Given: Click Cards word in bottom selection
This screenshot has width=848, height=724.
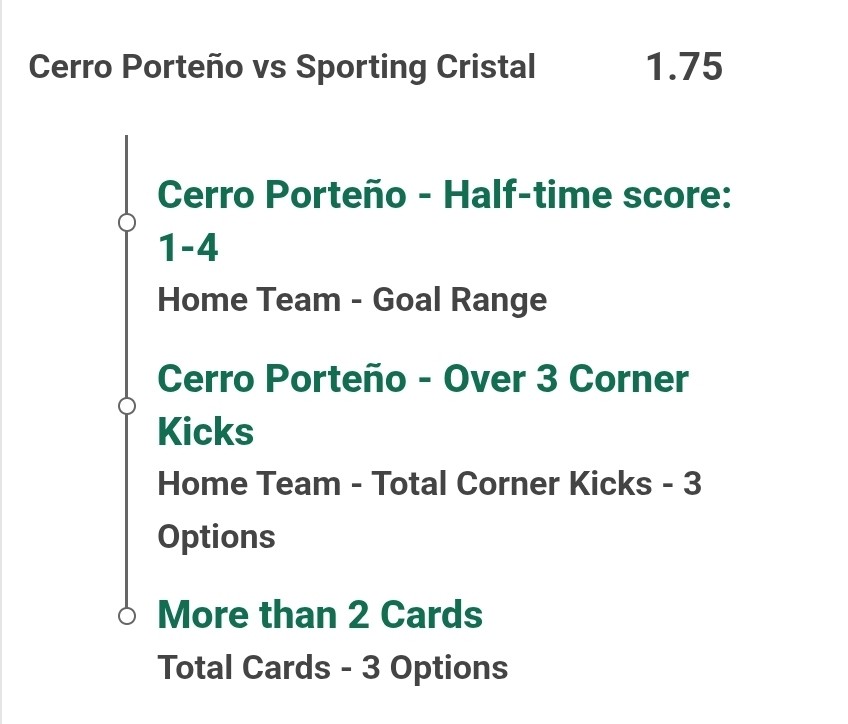Looking at the screenshot, I should (432, 615).
